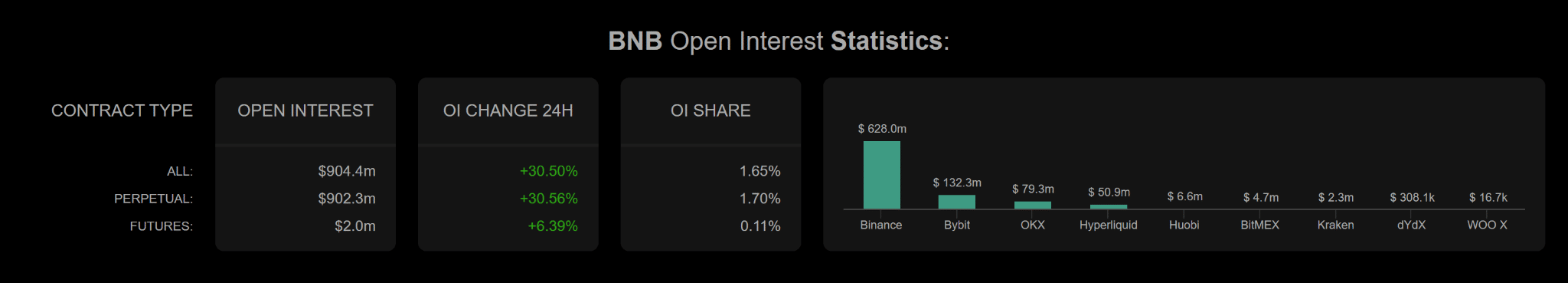The image size is (1568, 283).
Task: Click the OPEN INTEREST column header
Action: click(305, 110)
